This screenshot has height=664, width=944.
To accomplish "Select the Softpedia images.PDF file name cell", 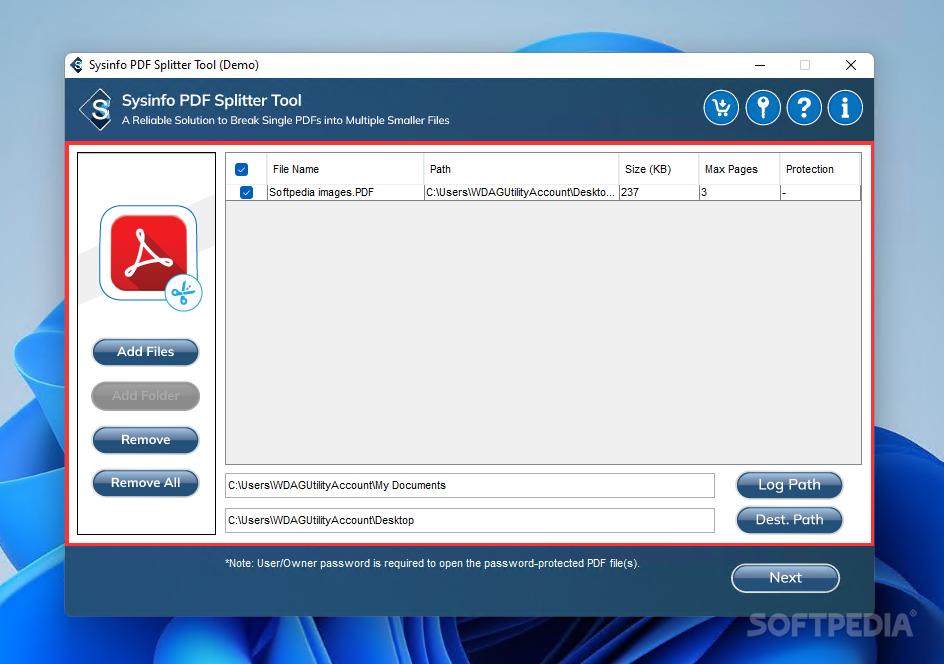I will point(346,193).
